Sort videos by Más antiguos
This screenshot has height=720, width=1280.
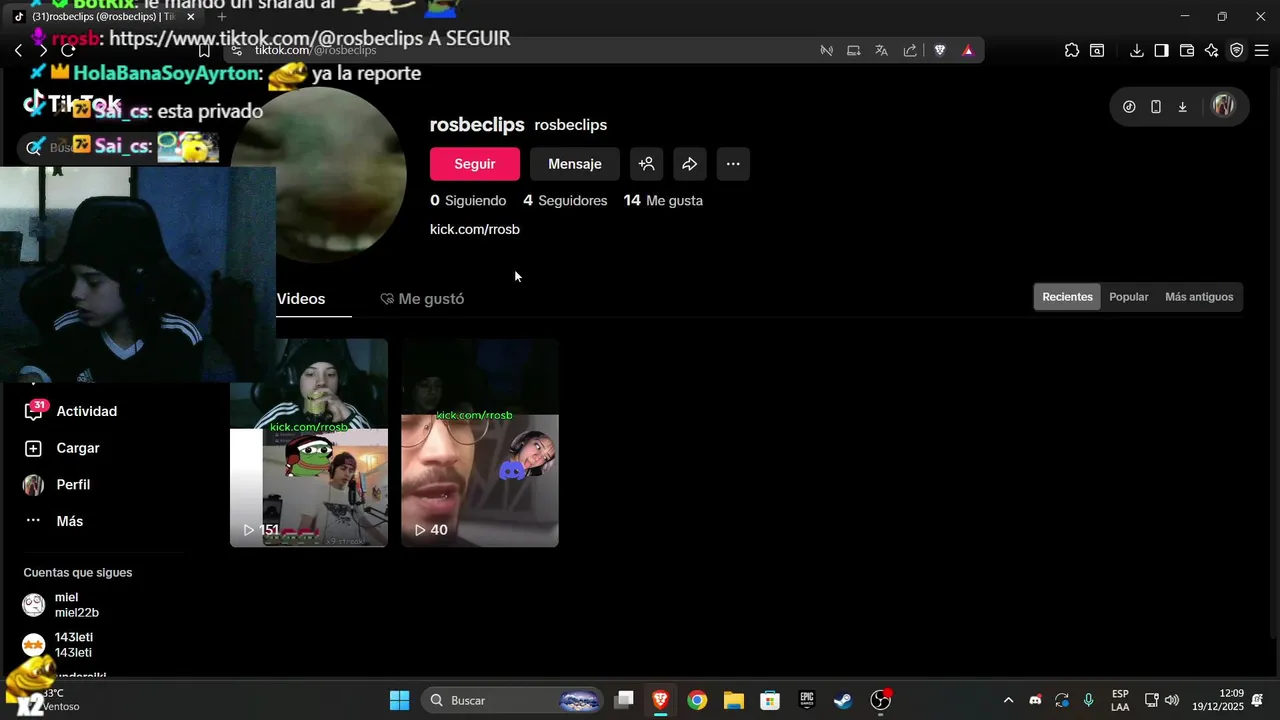tap(1199, 297)
